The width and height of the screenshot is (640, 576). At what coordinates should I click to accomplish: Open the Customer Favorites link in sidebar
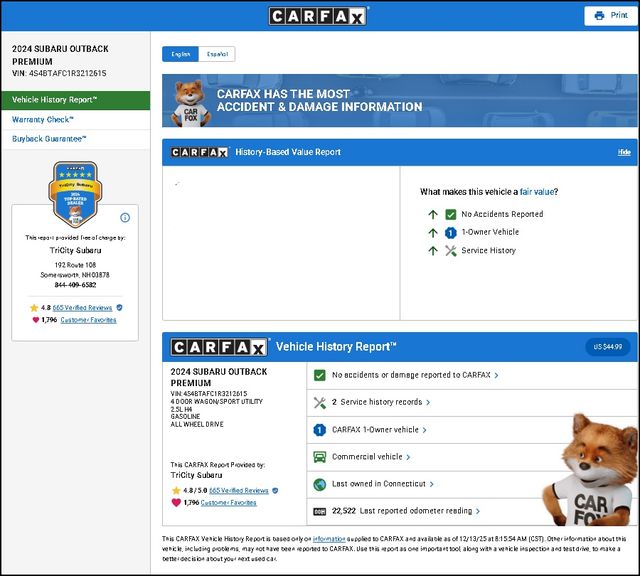coord(88,320)
